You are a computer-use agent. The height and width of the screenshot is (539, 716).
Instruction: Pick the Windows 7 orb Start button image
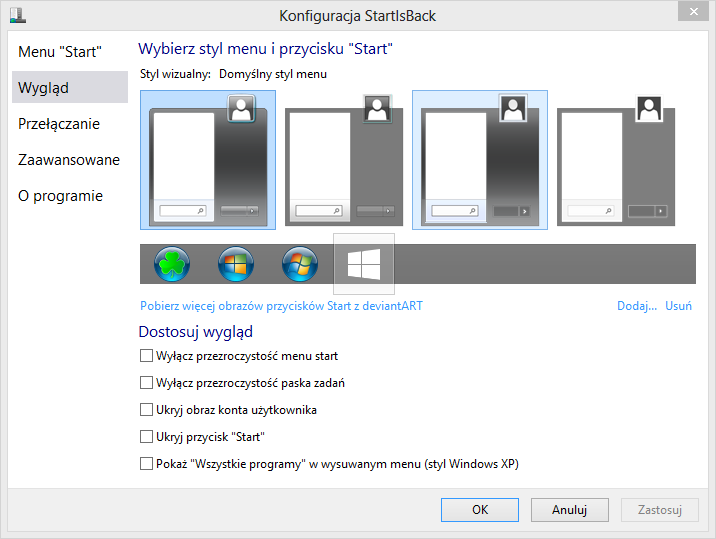(300, 264)
